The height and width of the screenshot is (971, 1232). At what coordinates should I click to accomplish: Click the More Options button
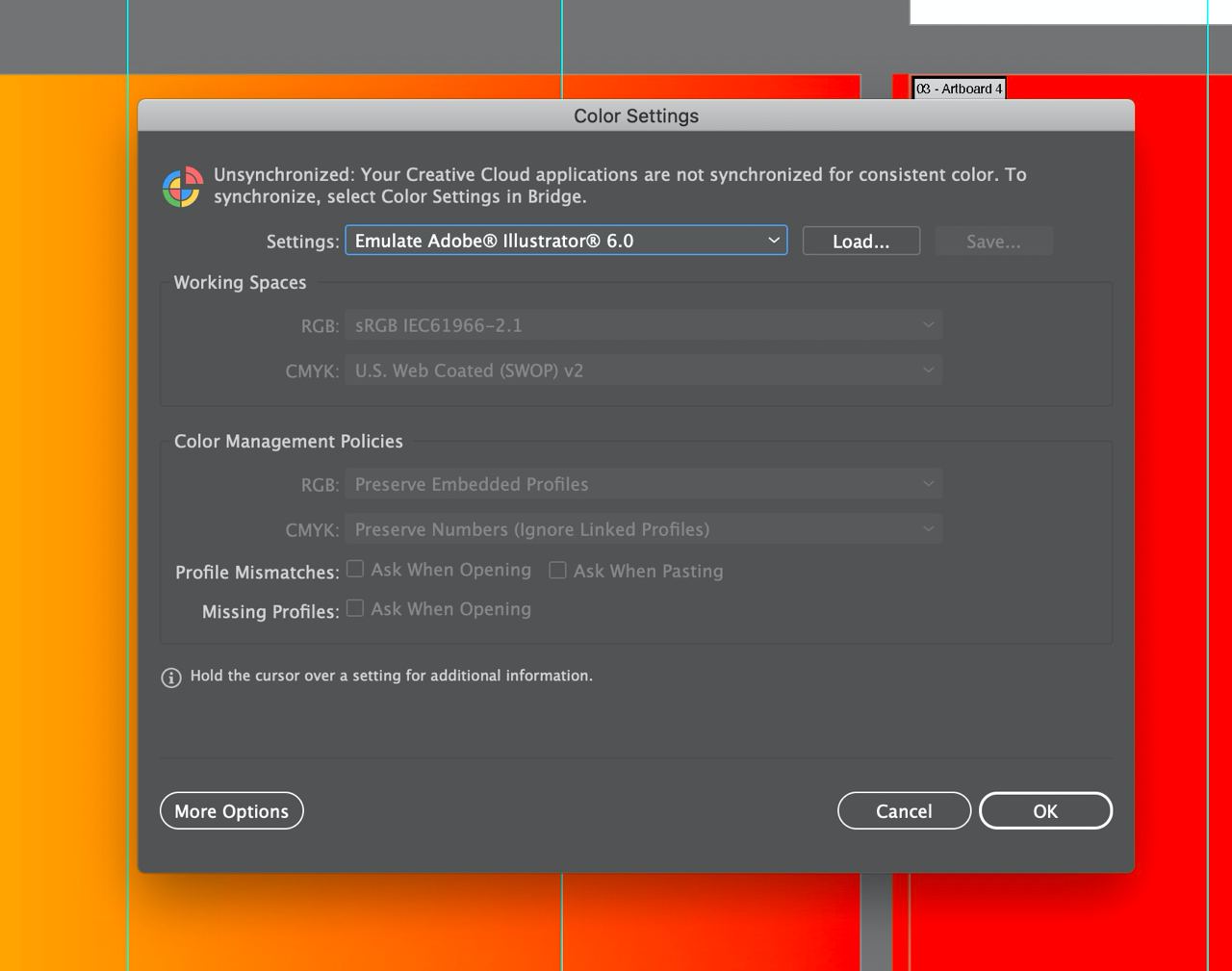[x=232, y=810]
